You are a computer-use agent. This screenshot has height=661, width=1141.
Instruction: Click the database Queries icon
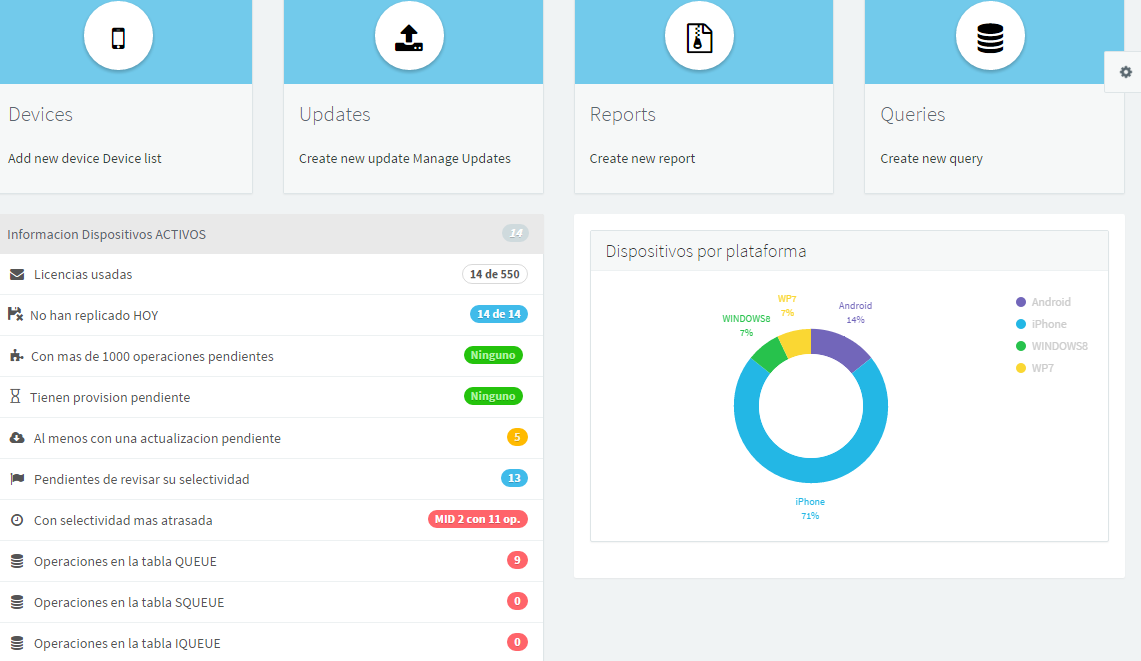click(990, 37)
